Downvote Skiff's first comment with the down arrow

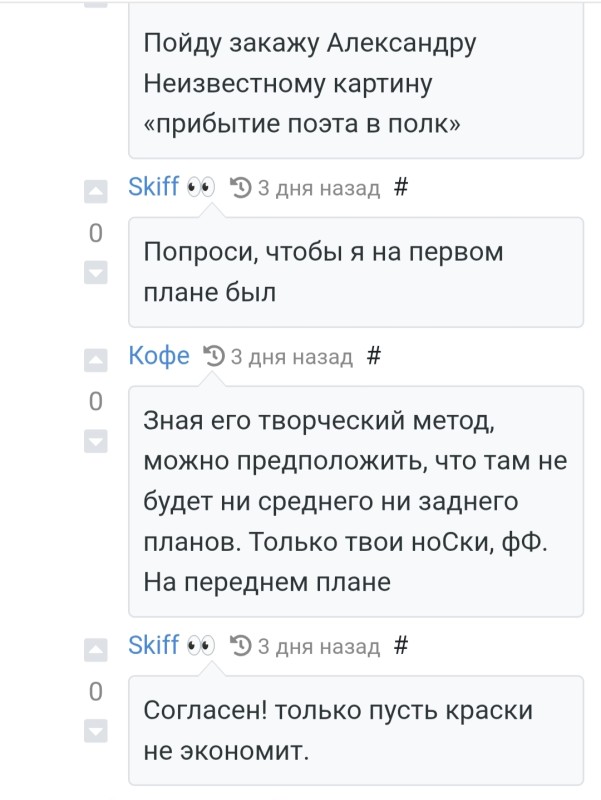tap(95, 269)
